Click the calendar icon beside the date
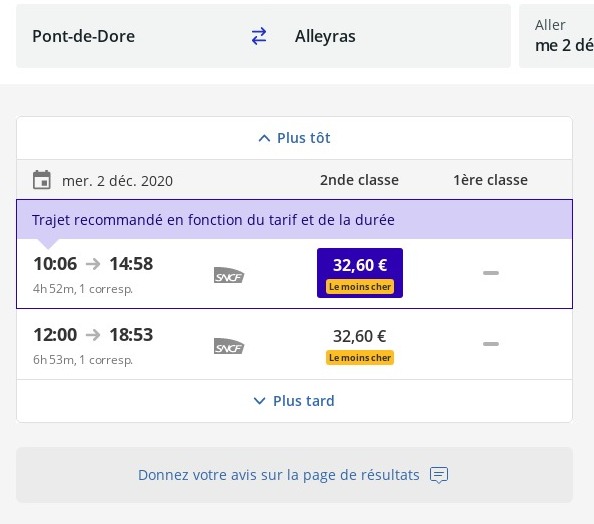 (42, 180)
